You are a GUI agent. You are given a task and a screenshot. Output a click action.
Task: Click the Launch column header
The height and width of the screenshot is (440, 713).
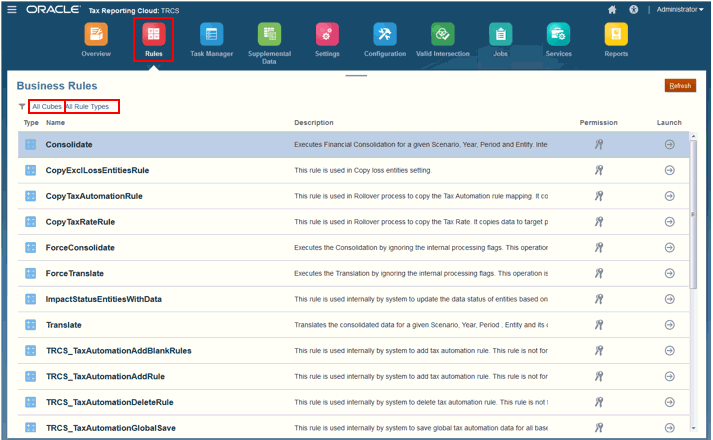(x=669, y=123)
